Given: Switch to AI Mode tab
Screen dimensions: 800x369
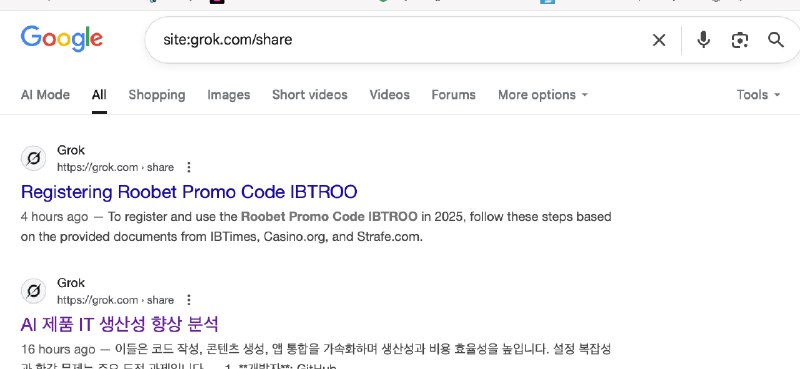Looking at the screenshot, I should [x=45, y=95].
